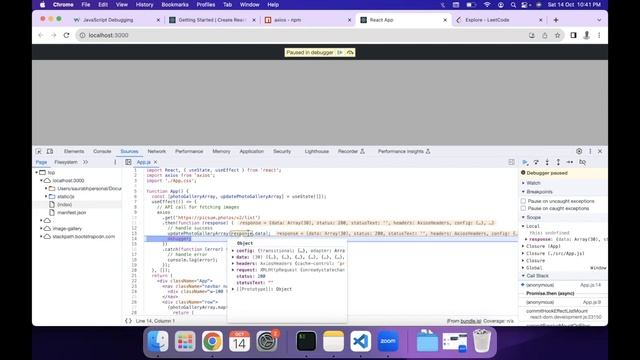Toggle the navigator sidebar icon beside App.js
This screenshot has height=360, width=640.
point(128,162)
